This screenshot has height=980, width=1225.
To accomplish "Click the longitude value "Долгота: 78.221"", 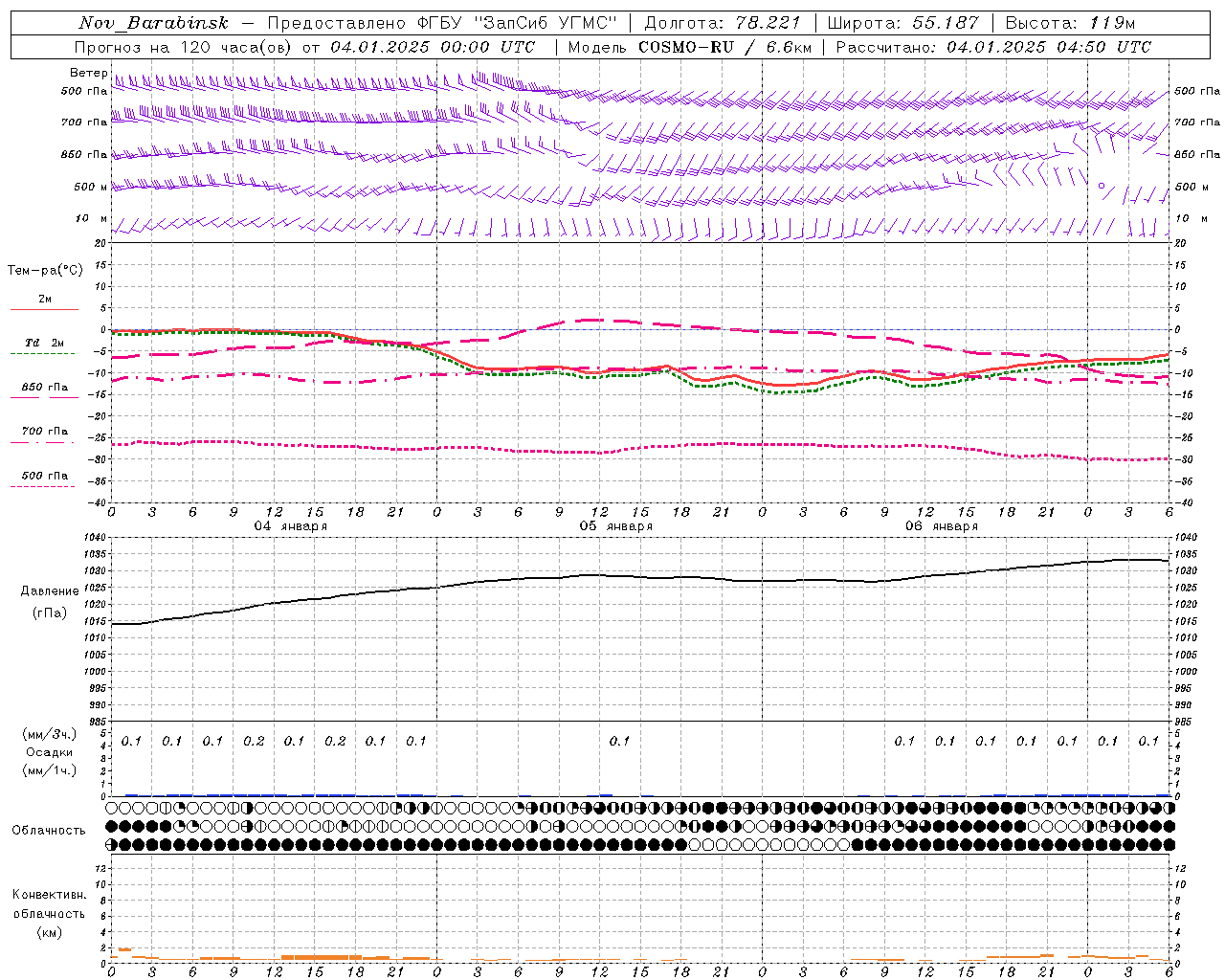I will (723, 23).
